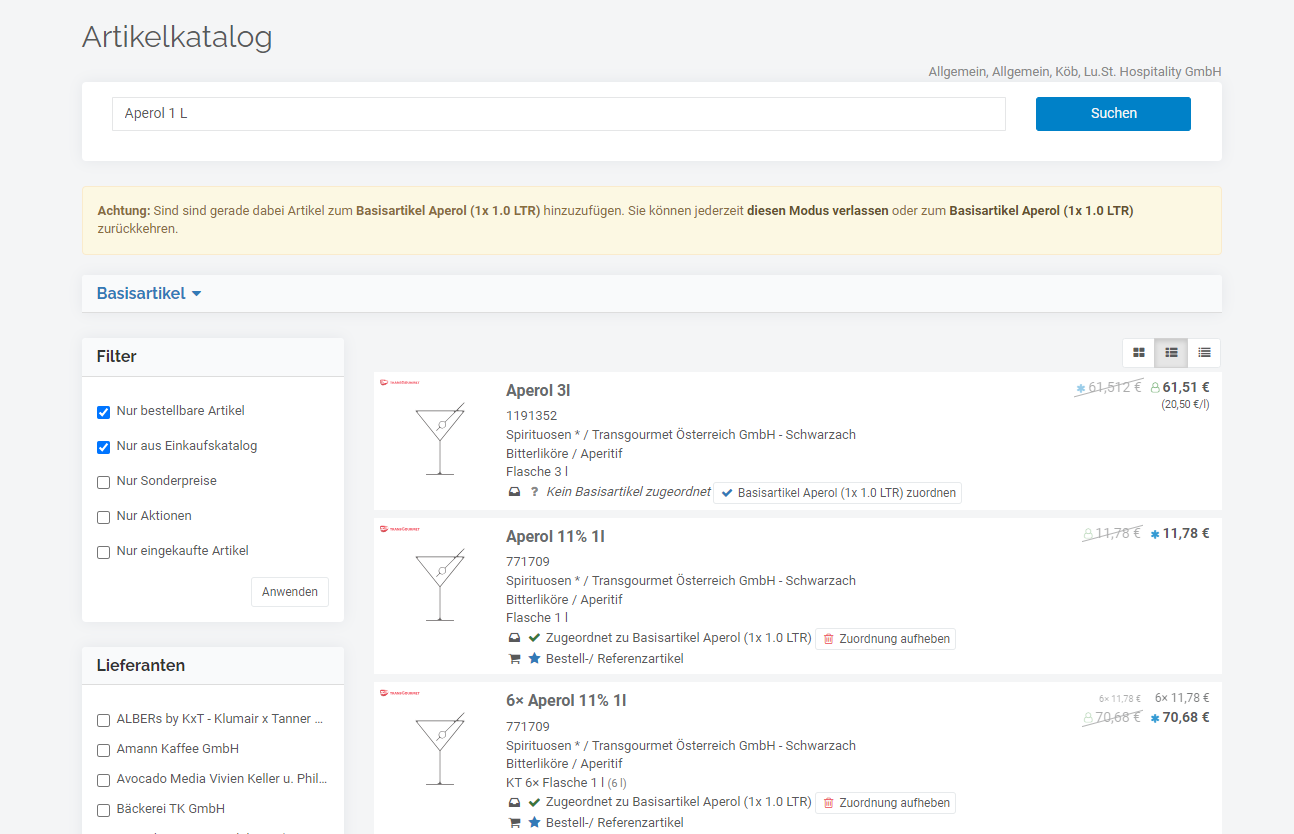Click the search field containing Aperol 1 L
This screenshot has height=834, width=1294.
pyautogui.click(x=558, y=114)
